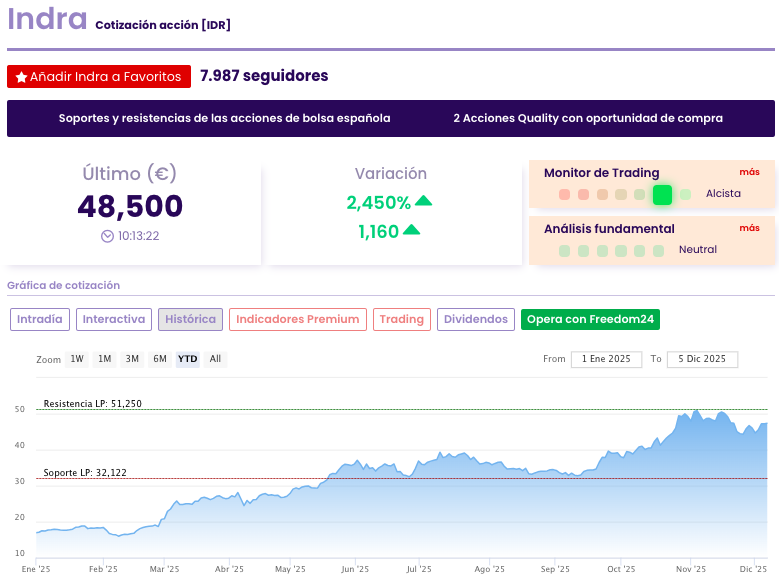Click the Monitor de Trading heading
The height and width of the screenshot is (586, 779).
[x=602, y=173]
